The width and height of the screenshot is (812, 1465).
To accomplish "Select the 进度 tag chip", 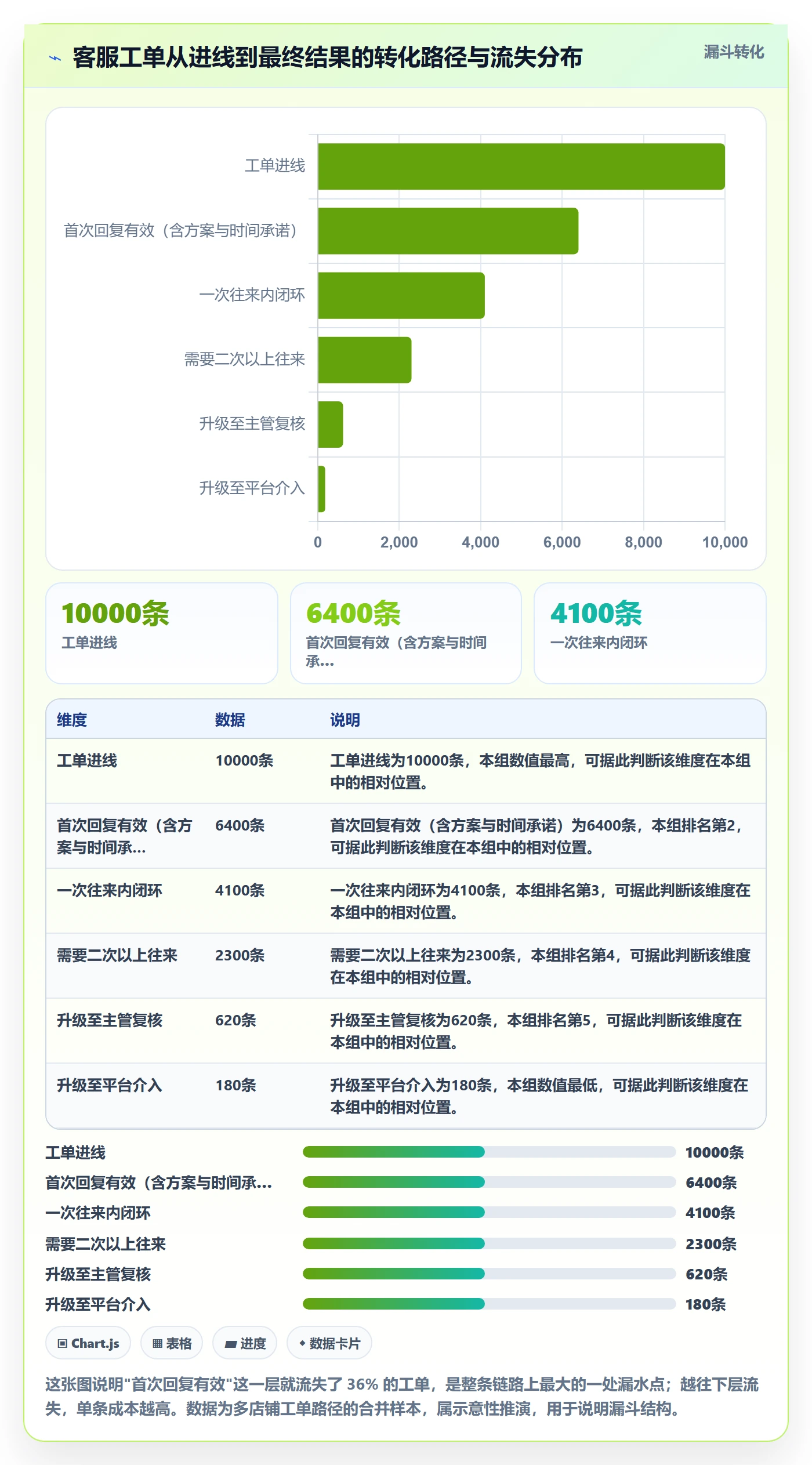I will (245, 1343).
